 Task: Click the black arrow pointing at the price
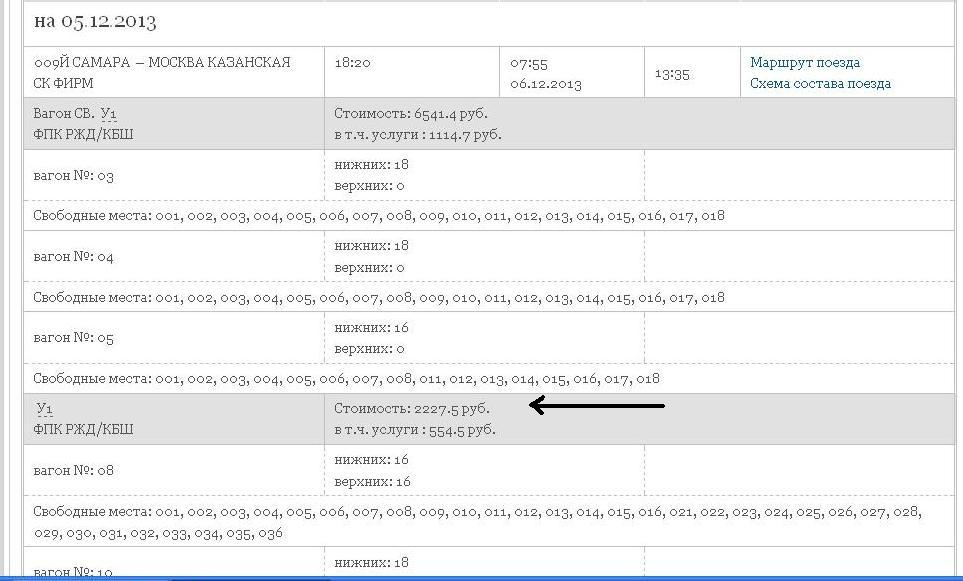coord(597,406)
